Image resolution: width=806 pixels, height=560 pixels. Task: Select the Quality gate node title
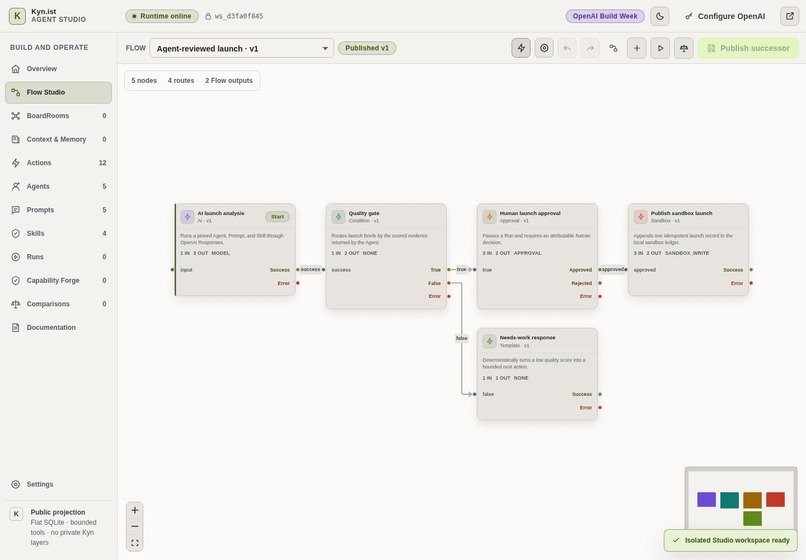364,213
